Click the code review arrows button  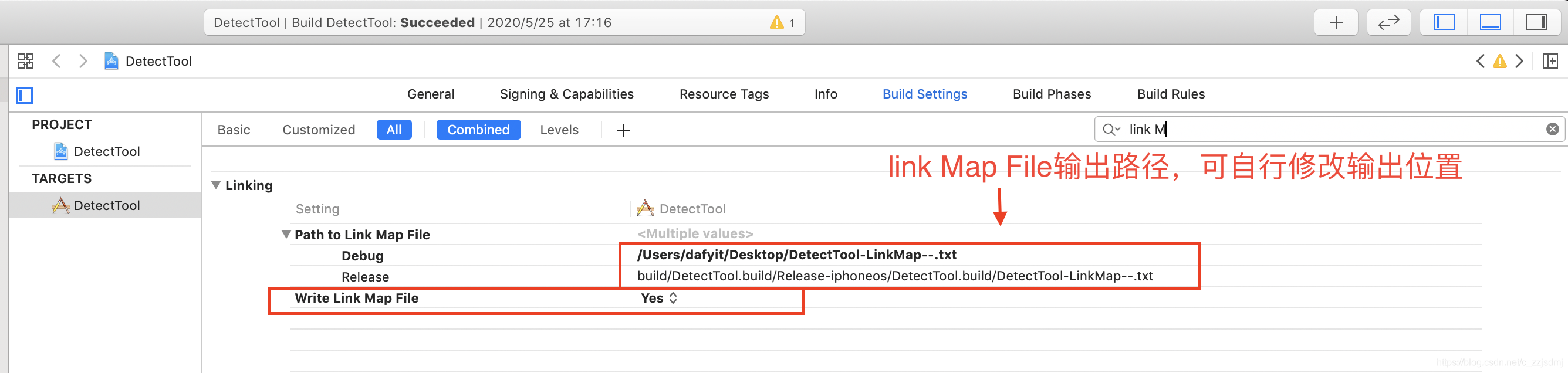click(x=1388, y=23)
